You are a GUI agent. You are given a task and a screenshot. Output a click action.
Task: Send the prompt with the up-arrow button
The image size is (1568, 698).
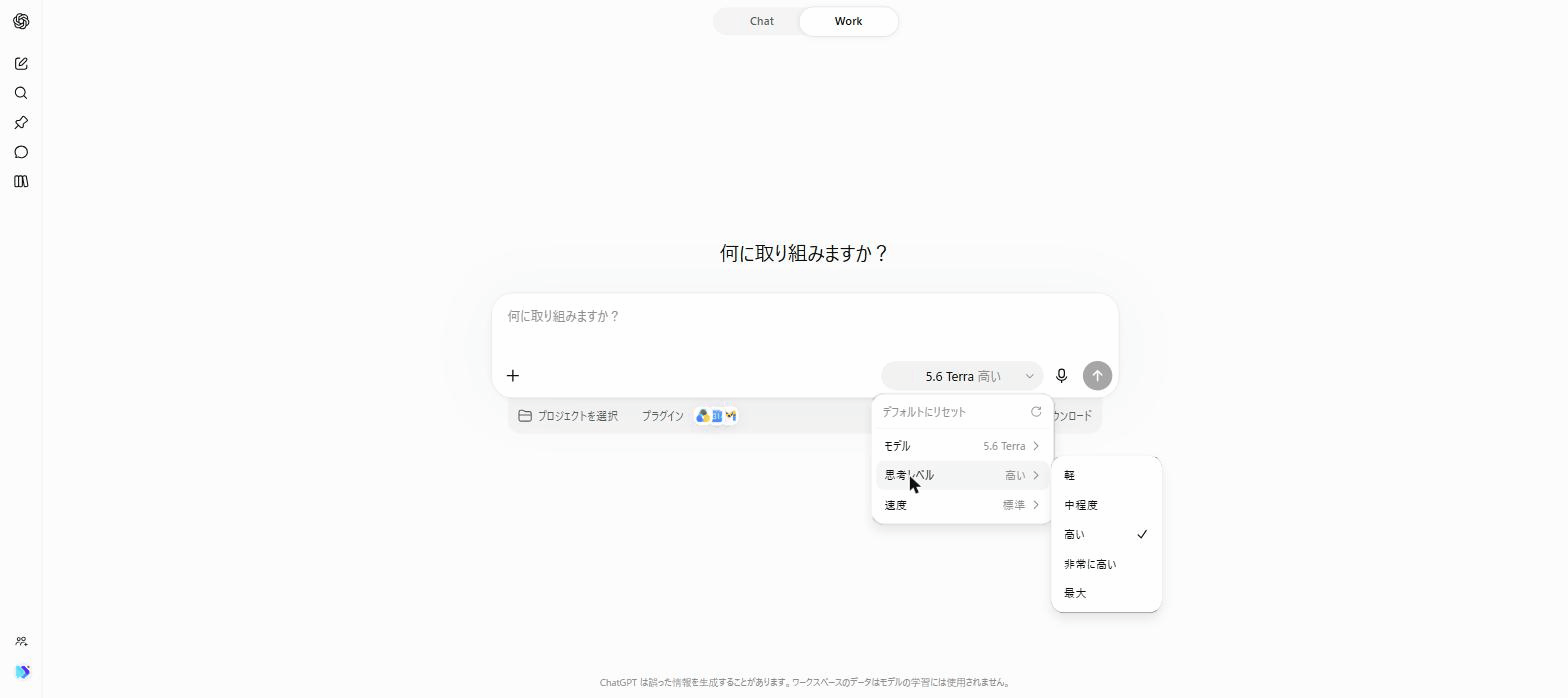pyautogui.click(x=1097, y=376)
